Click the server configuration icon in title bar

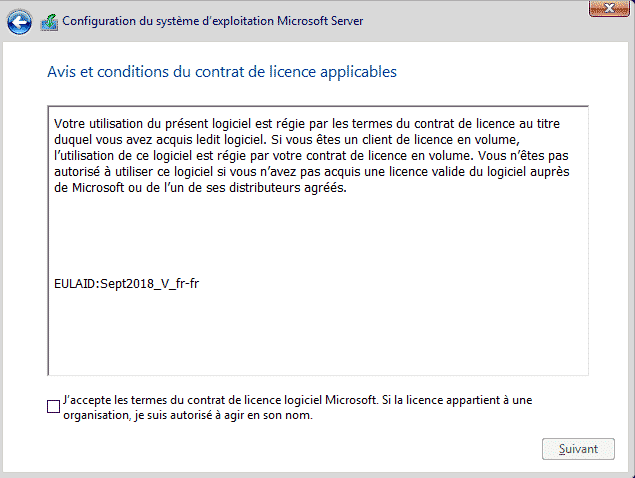coord(48,21)
